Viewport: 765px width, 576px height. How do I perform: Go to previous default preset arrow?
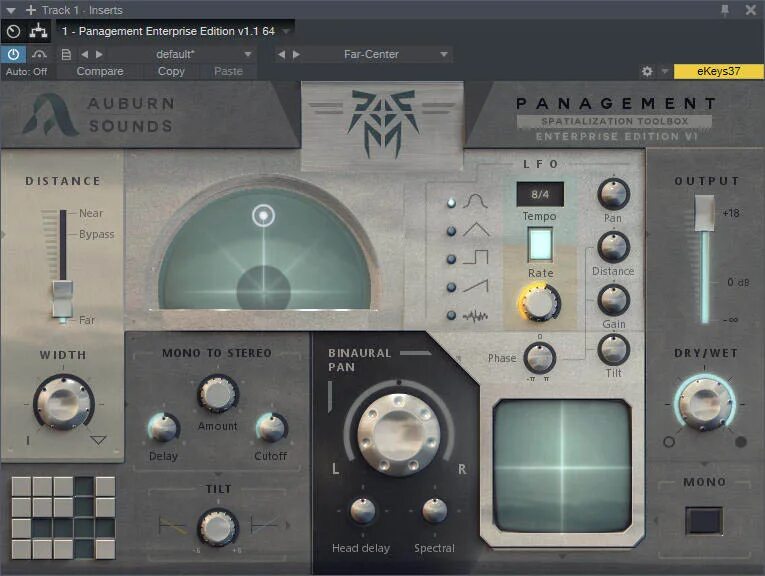[x=85, y=54]
